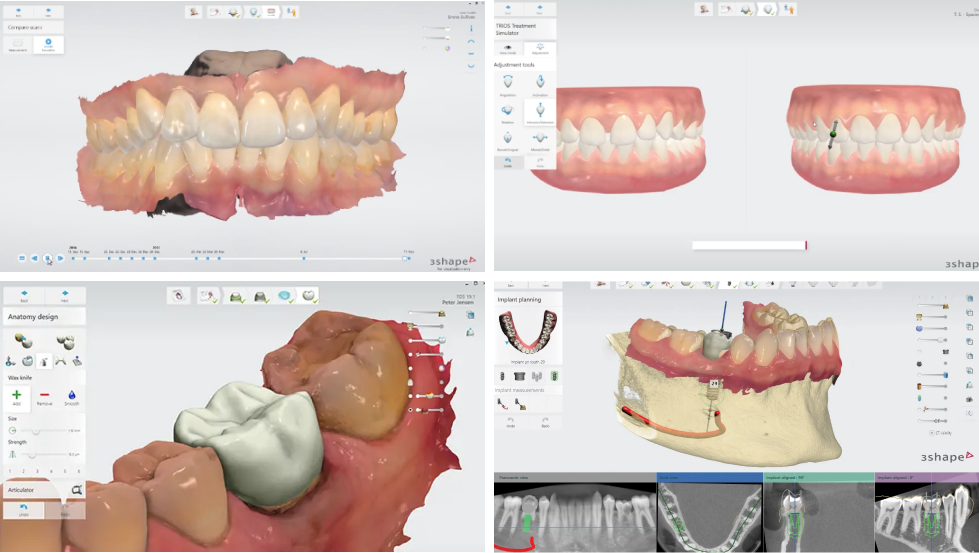
Task: Switch to View mode tab in Treatment Simulator
Action: point(508,49)
